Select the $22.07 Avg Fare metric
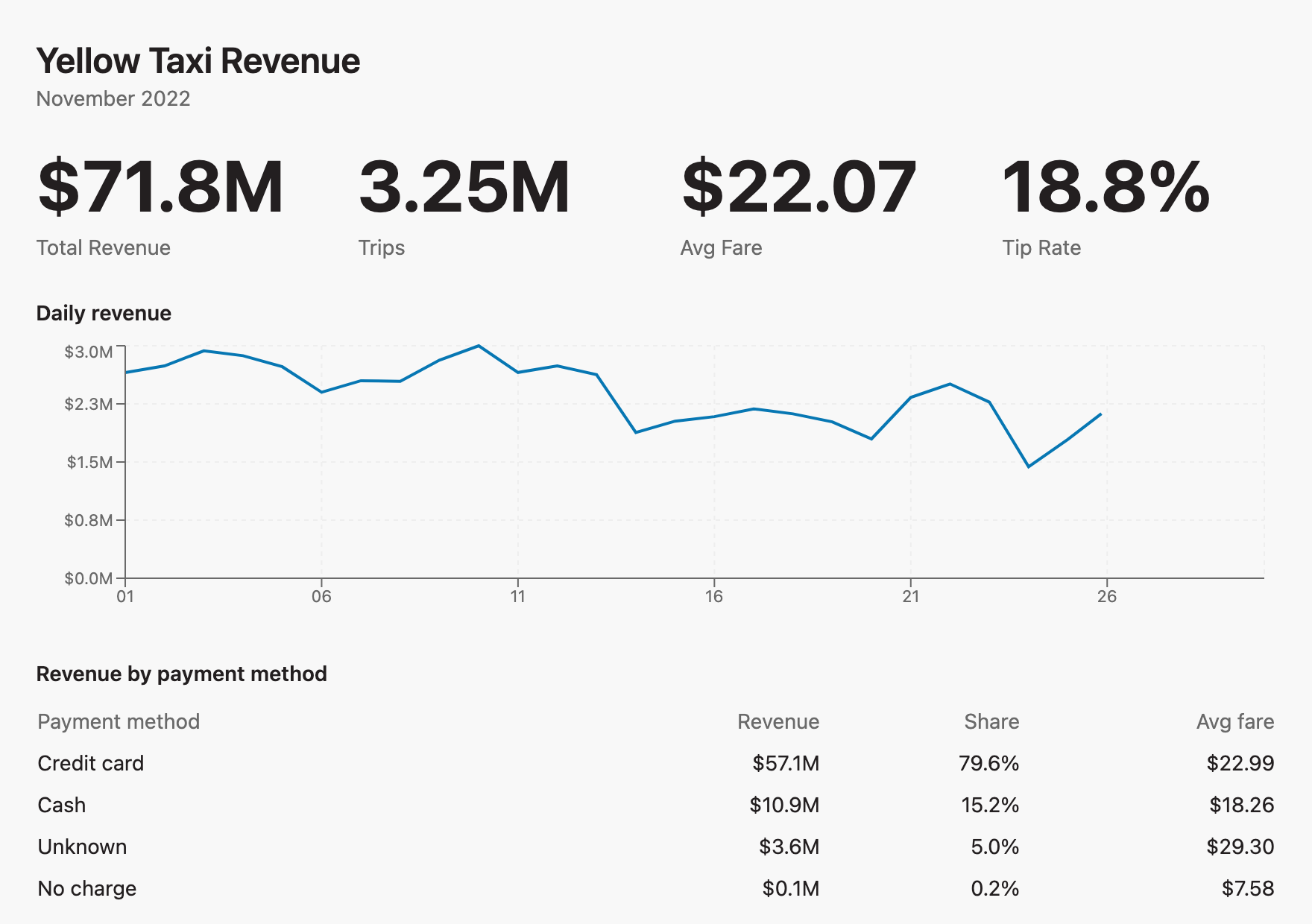 tap(798, 188)
